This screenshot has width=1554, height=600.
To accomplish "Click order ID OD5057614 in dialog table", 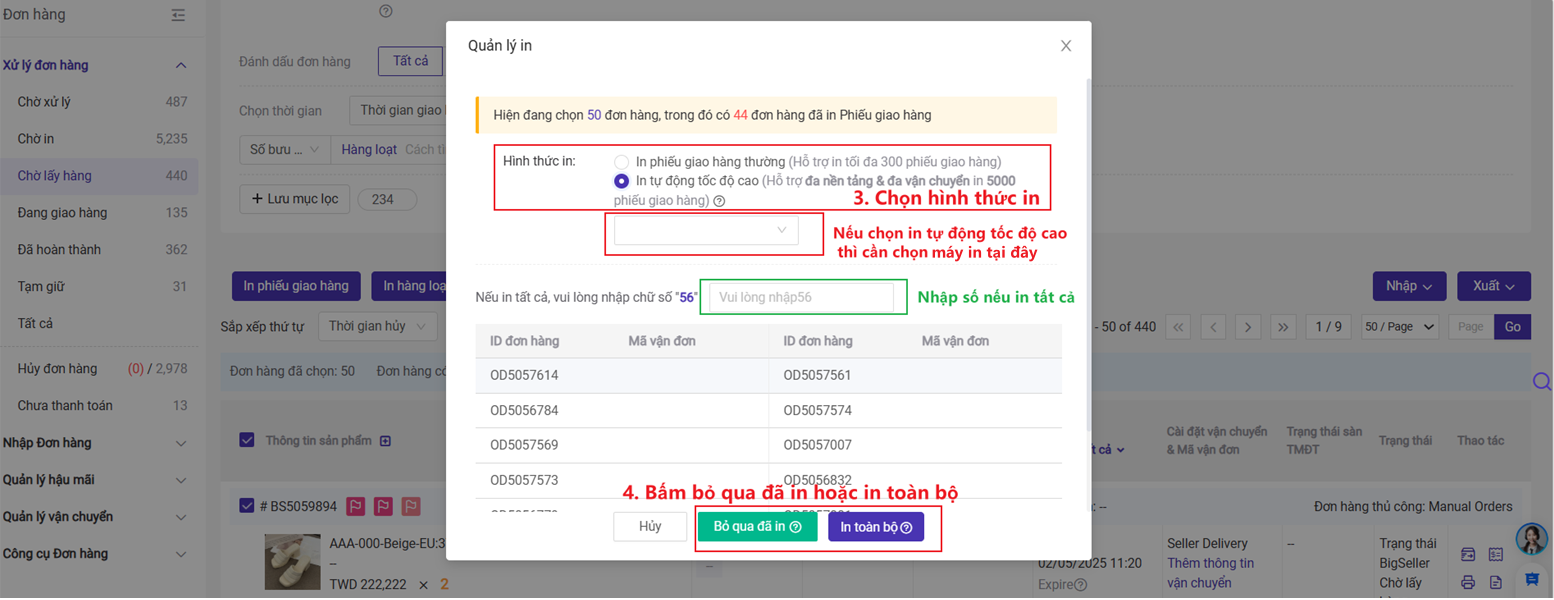I will click(524, 376).
